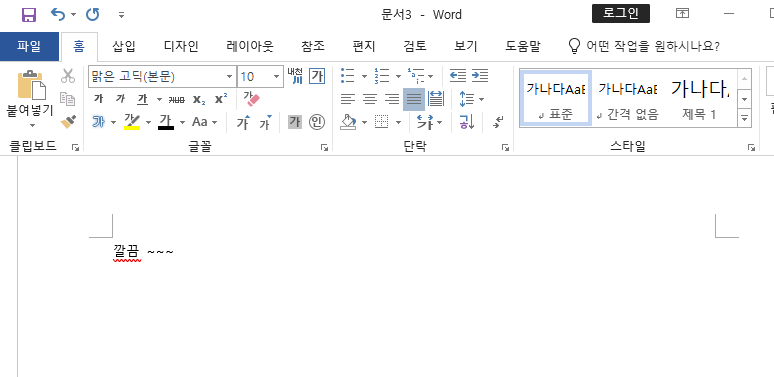Toggle bold formatting
This screenshot has height=377, width=774.
click(98, 99)
